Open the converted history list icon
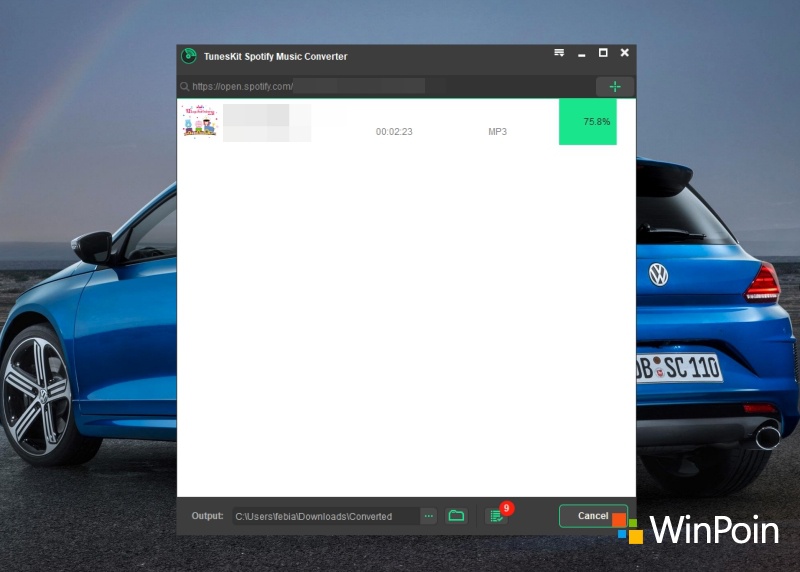 point(495,516)
